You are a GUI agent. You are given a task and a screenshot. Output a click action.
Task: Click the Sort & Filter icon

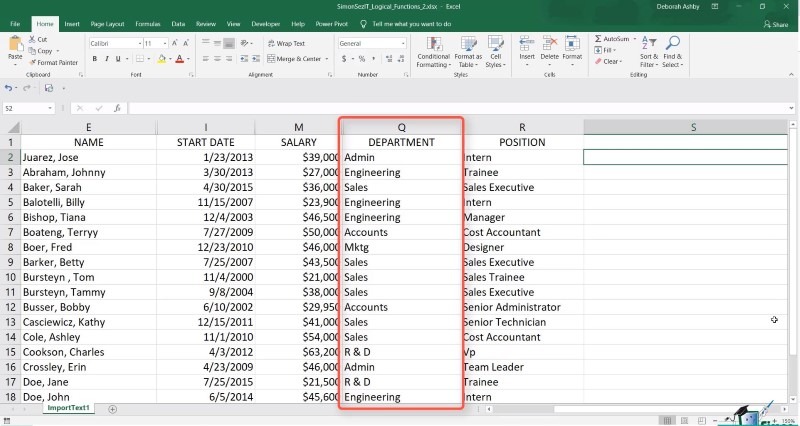[648, 45]
